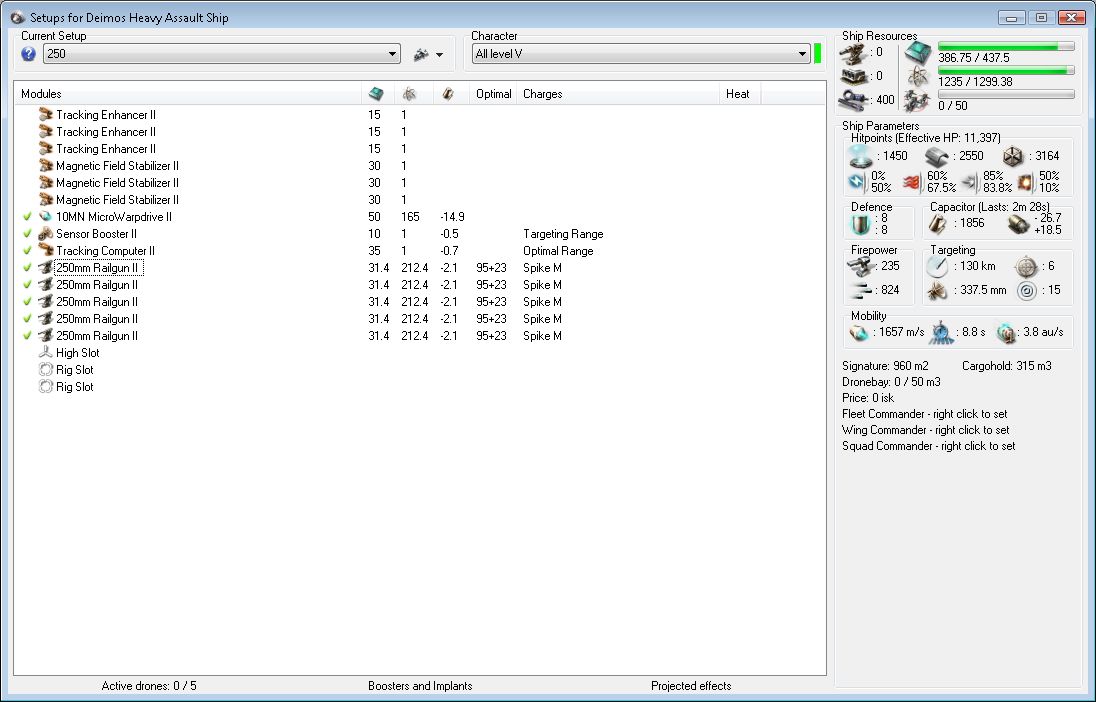Click Spike M charge on first railgun
The width and height of the screenshot is (1096, 702).
542,268
